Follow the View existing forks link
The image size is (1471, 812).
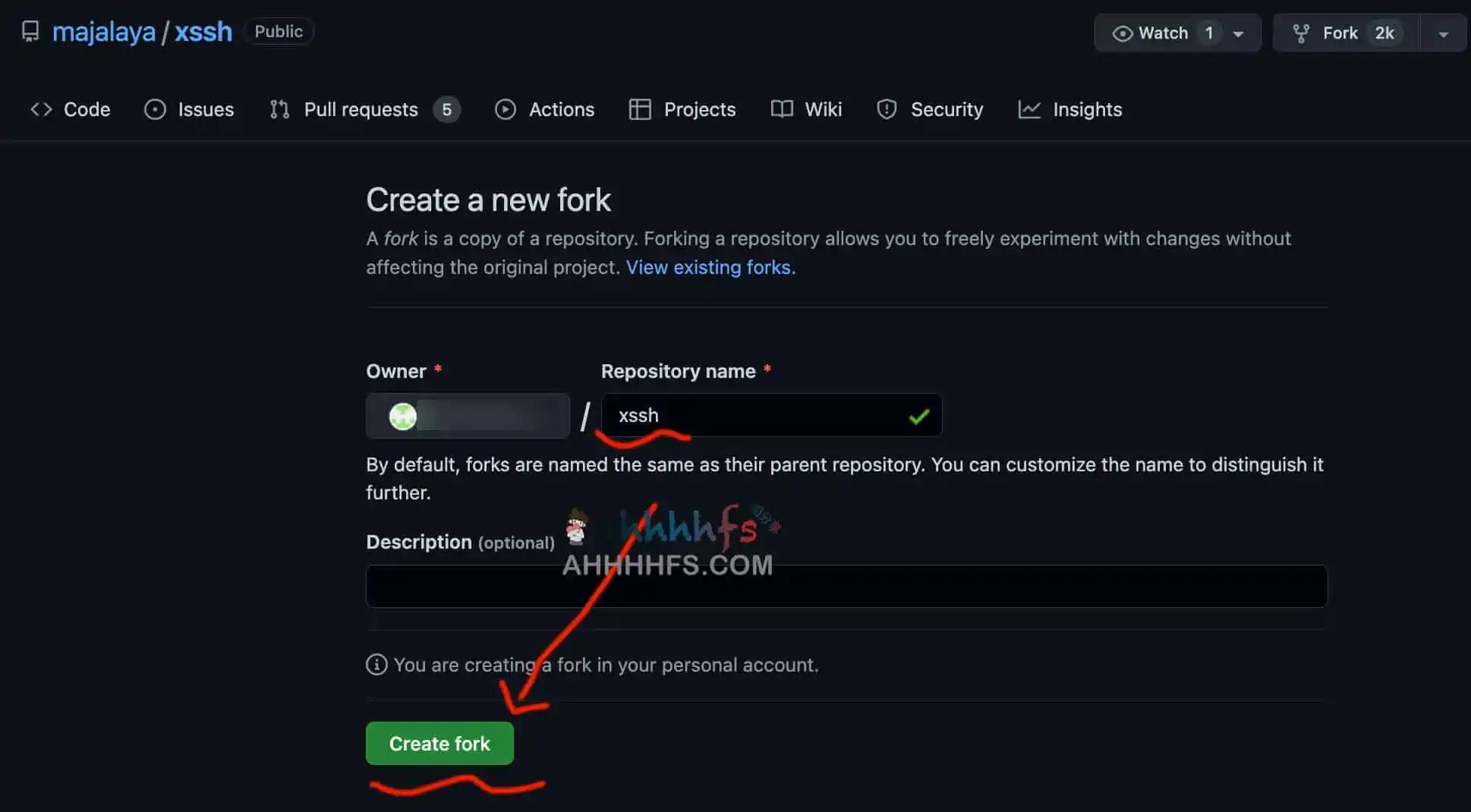pos(710,267)
